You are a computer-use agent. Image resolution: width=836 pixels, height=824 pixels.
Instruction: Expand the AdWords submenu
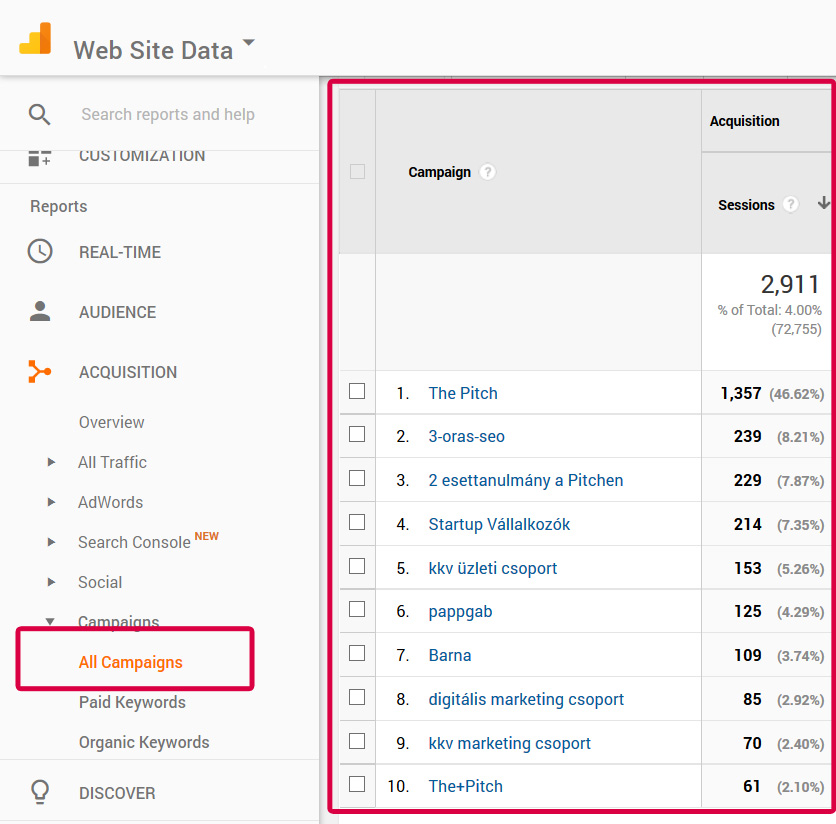52,502
